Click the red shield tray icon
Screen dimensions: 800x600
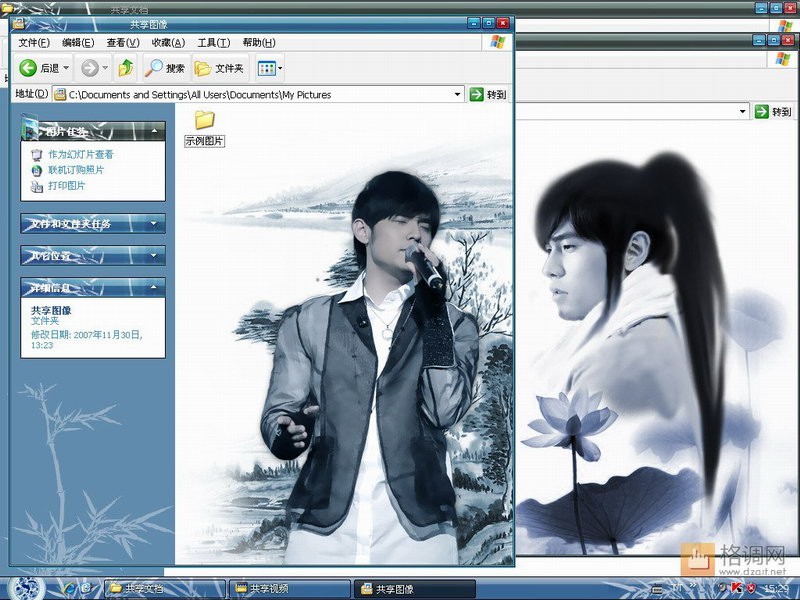tap(752, 588)
